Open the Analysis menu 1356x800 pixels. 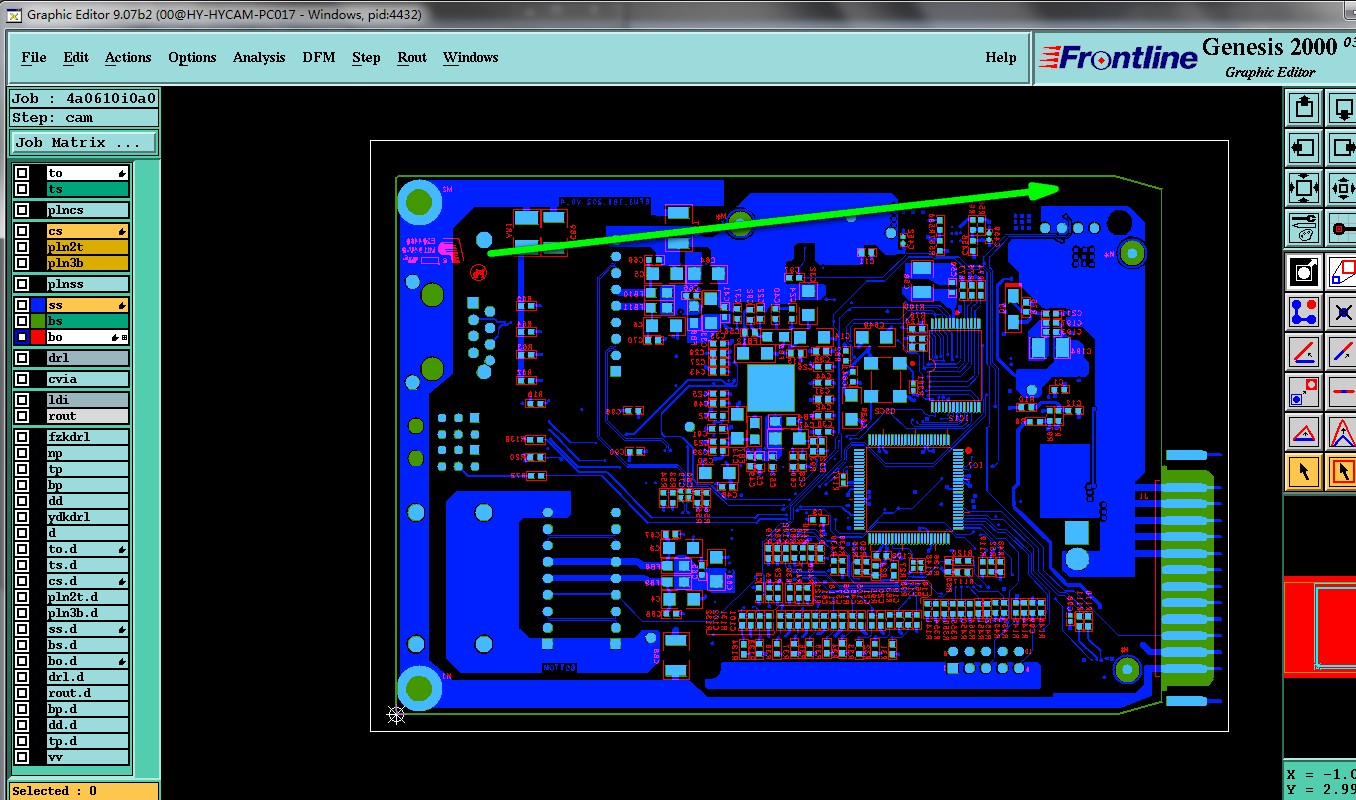(x=259, y=57)
